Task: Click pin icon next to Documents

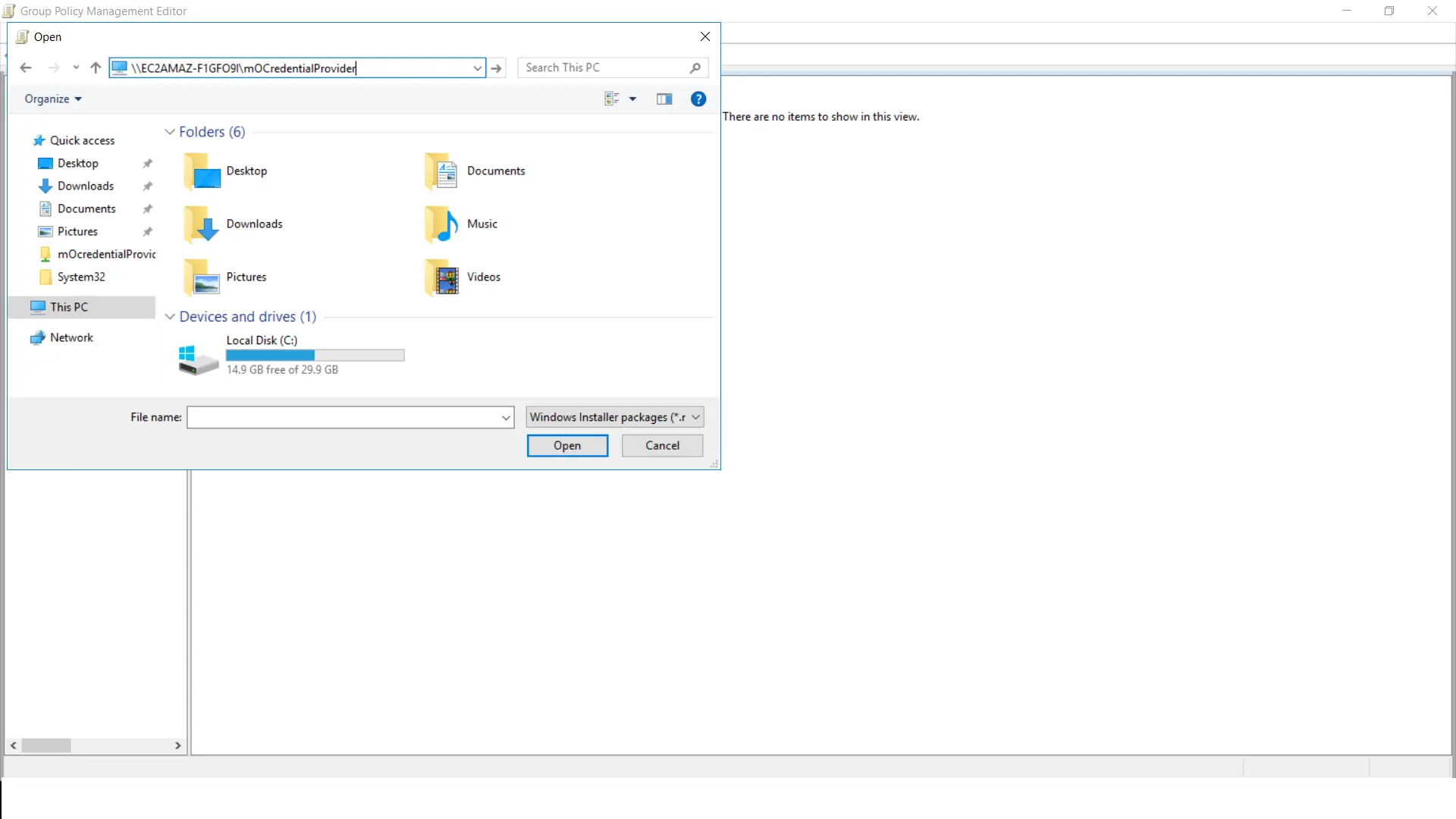Action: pos(148,209)
